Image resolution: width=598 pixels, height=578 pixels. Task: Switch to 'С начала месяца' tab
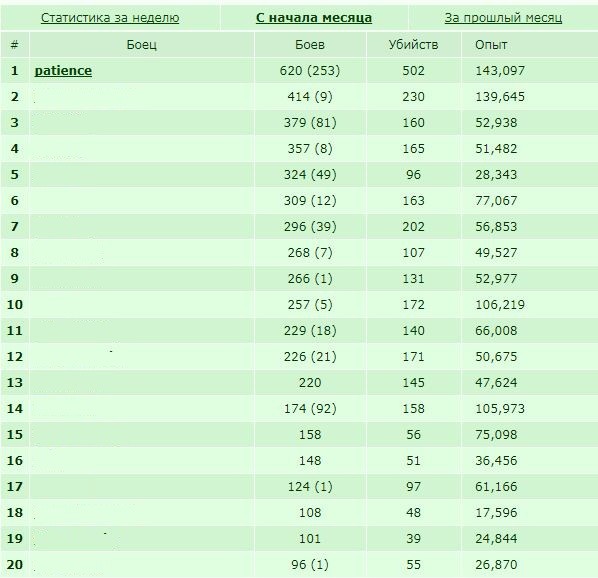(313, 18)
